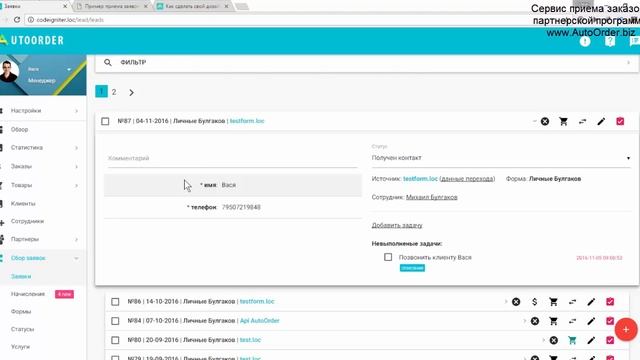This screenshot has width=640, height=360.
Task: Click pink task-check icon on lead №86
Action: click(610, 302)
